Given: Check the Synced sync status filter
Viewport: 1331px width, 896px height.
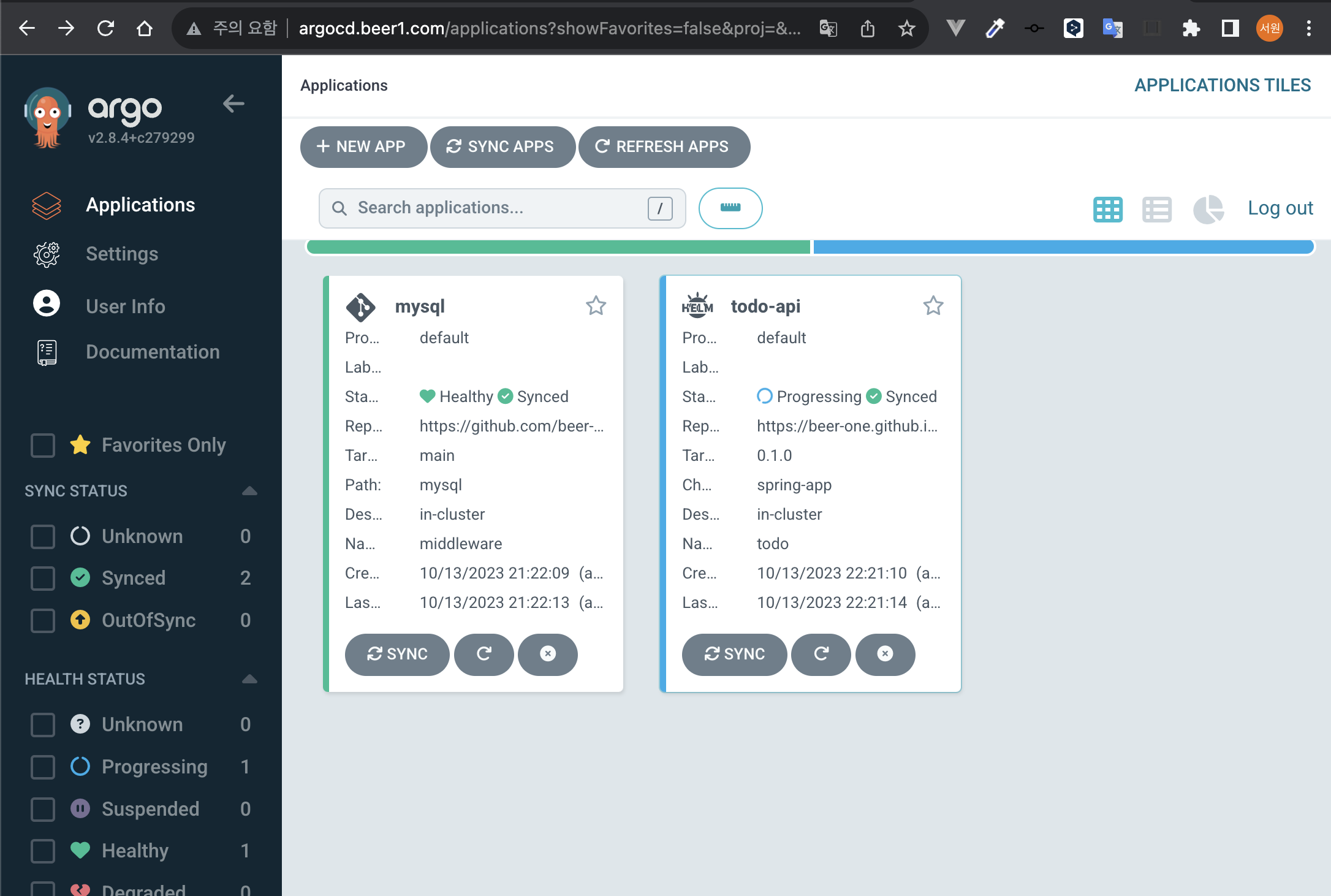Looking at the screenshot, I should click(43, 578).
